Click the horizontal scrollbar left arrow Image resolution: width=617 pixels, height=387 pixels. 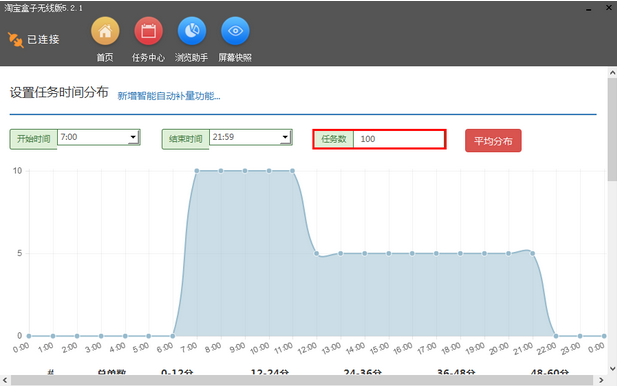coord(5,380)
